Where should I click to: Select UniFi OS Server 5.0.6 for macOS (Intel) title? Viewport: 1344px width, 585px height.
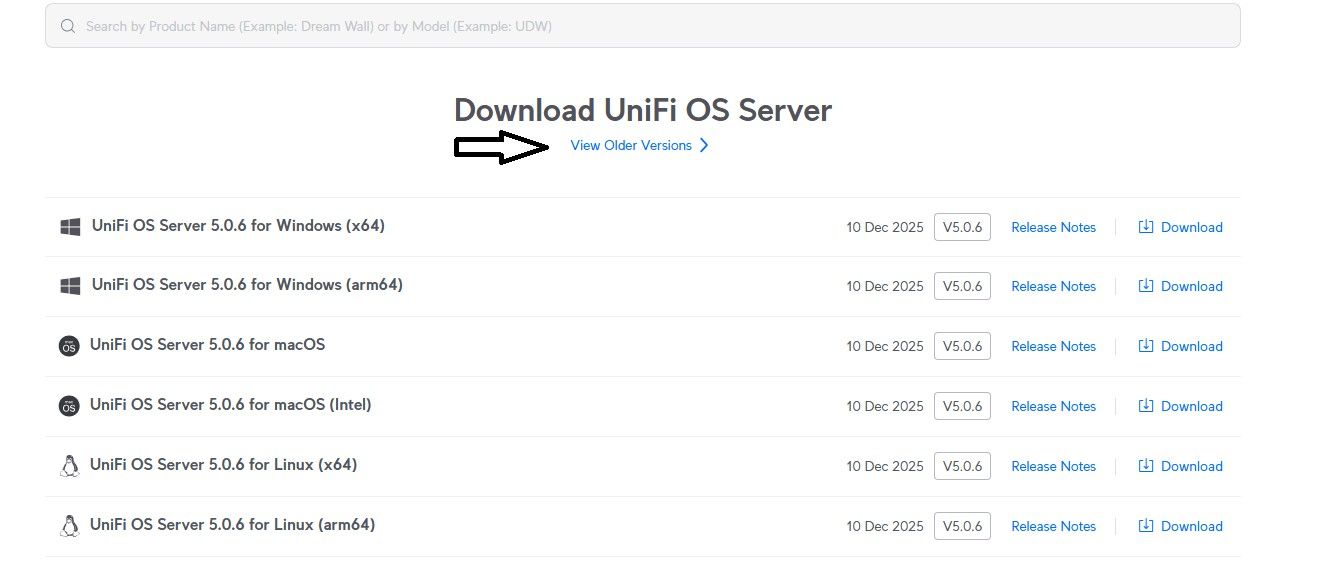[x=230, y=405]
